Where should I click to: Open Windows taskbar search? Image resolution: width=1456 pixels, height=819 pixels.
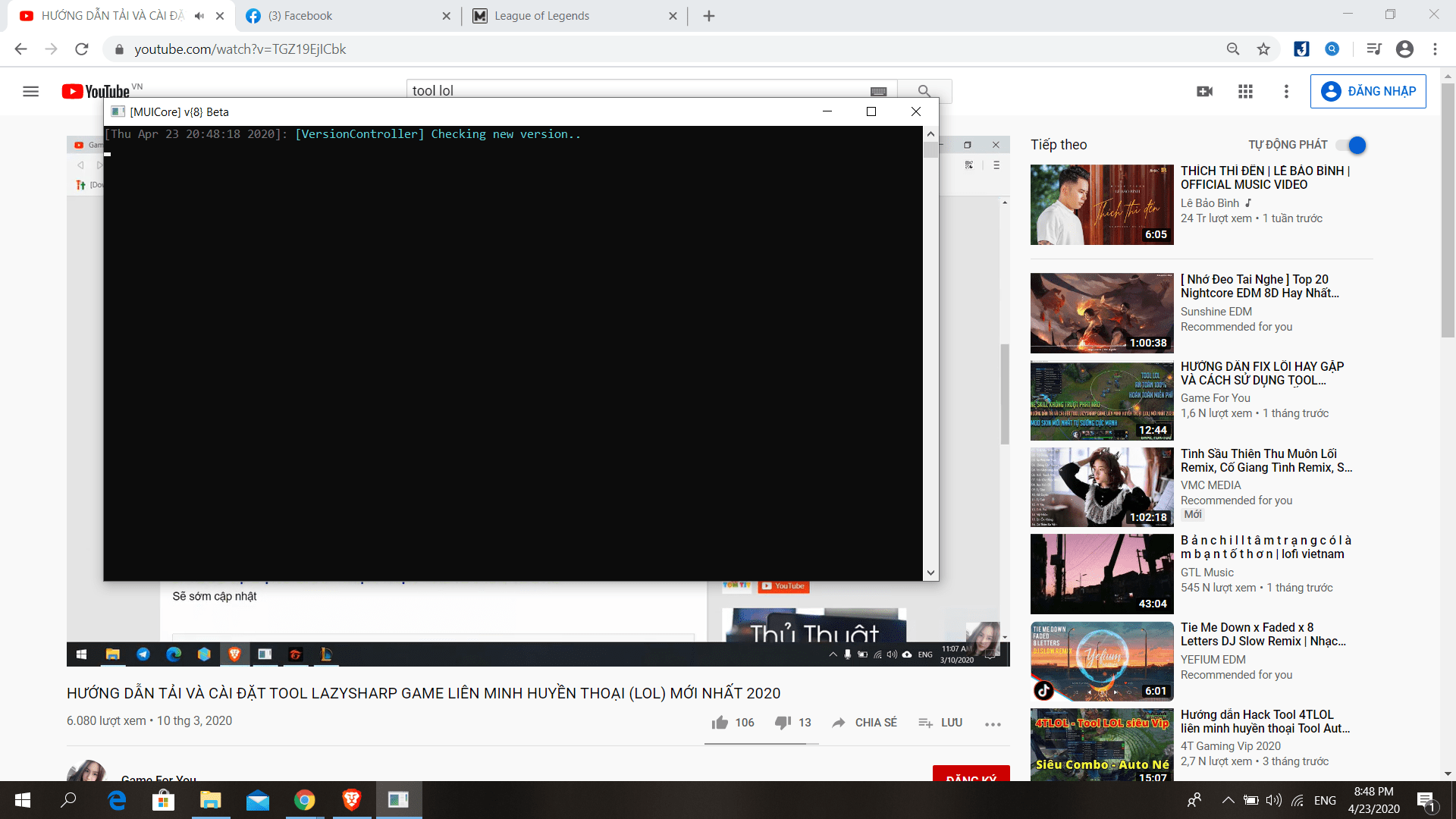click(x=69, y=800)
